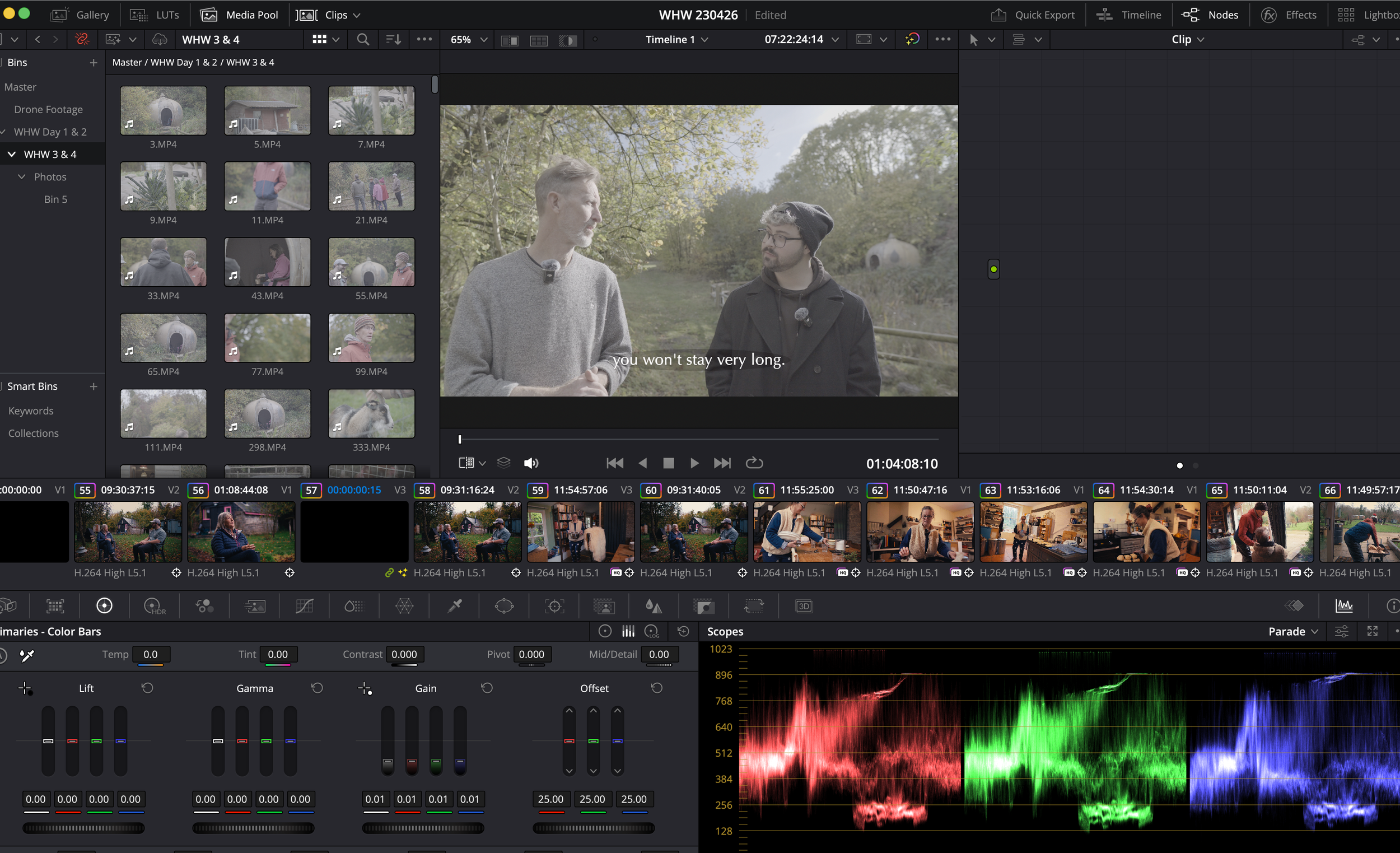Open the Curves palette
Viewport: 1400px width, 853px height.
coord(305,607)
